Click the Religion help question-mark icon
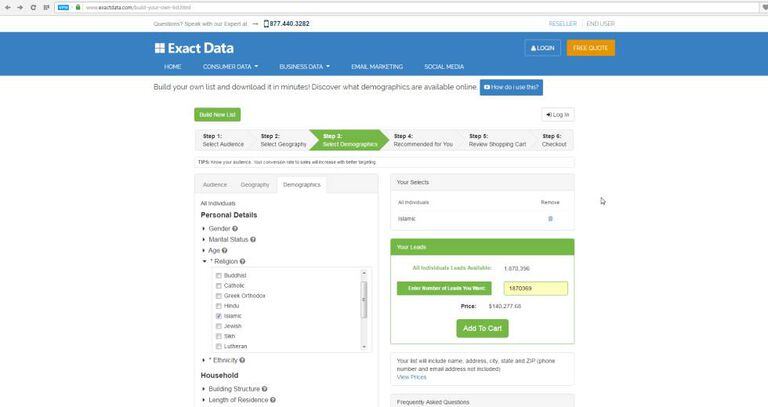This screenshot has height=407, width=768. 243,262
